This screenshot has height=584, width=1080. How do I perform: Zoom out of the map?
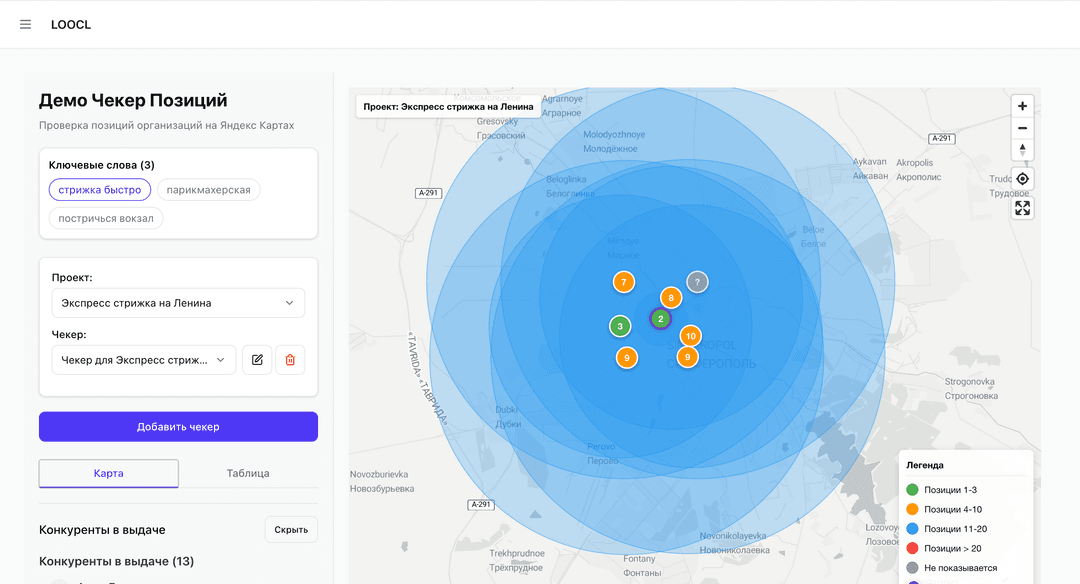click(x=1022, y=128)
